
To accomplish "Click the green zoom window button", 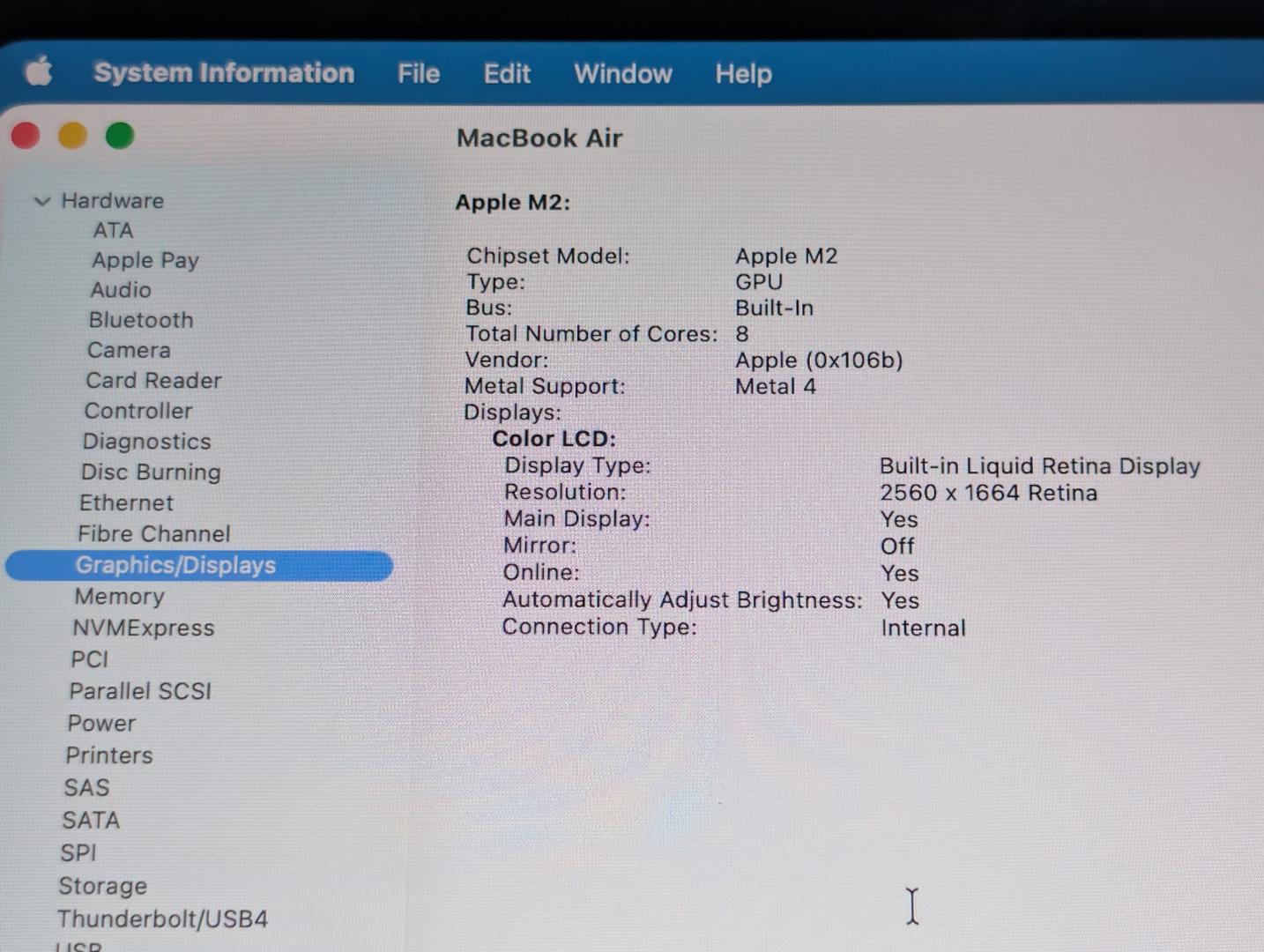I will click(120, 136).
